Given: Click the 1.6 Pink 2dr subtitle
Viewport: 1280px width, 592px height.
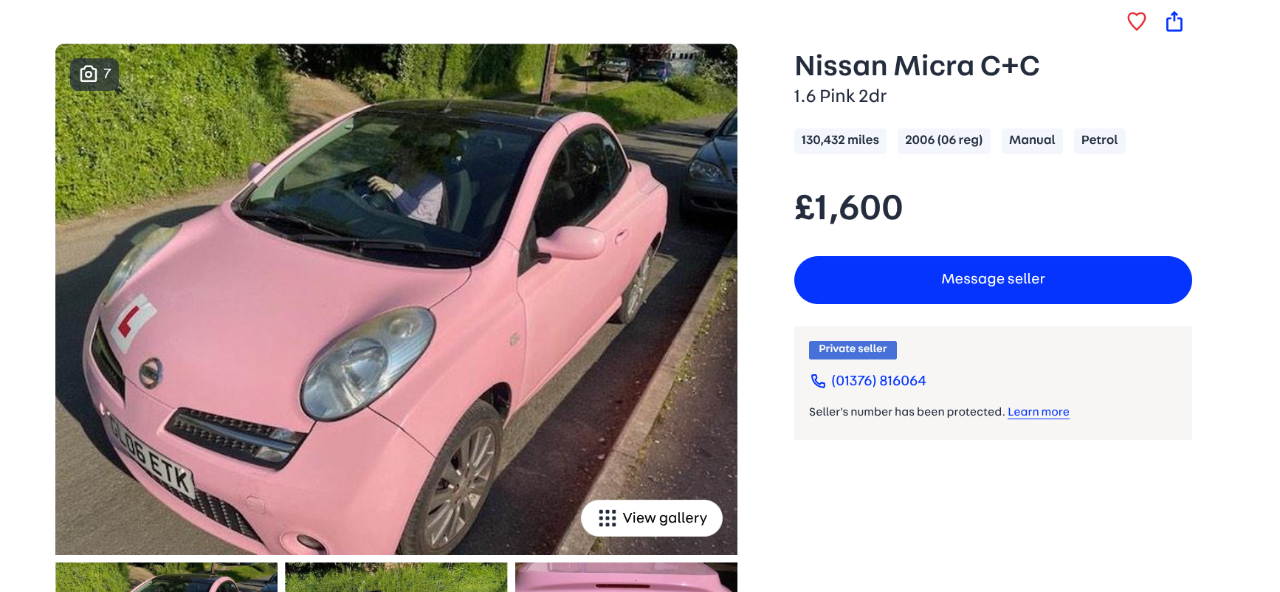Looking at the screenshot, I should click(840, 96).
